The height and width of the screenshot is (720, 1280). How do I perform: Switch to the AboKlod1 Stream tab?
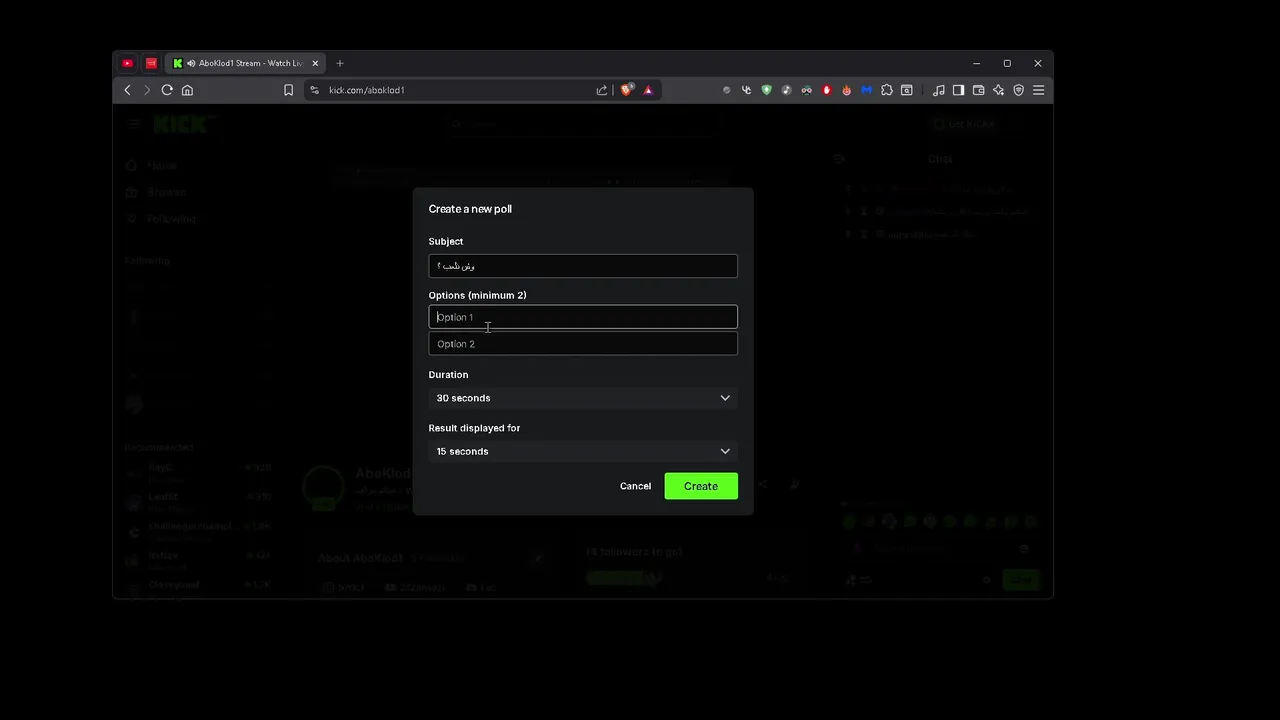coord(244,63)
